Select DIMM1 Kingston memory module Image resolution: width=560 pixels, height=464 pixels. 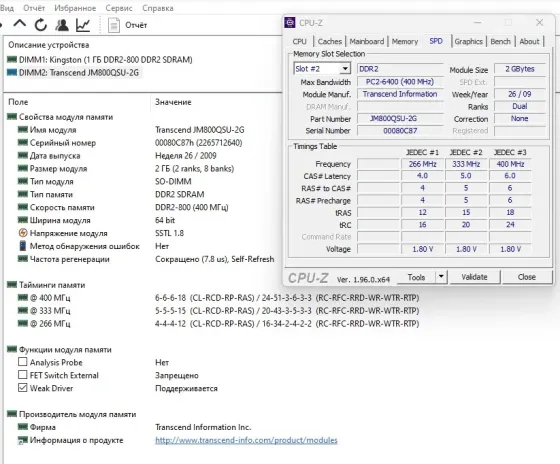[x=100, y=59]
